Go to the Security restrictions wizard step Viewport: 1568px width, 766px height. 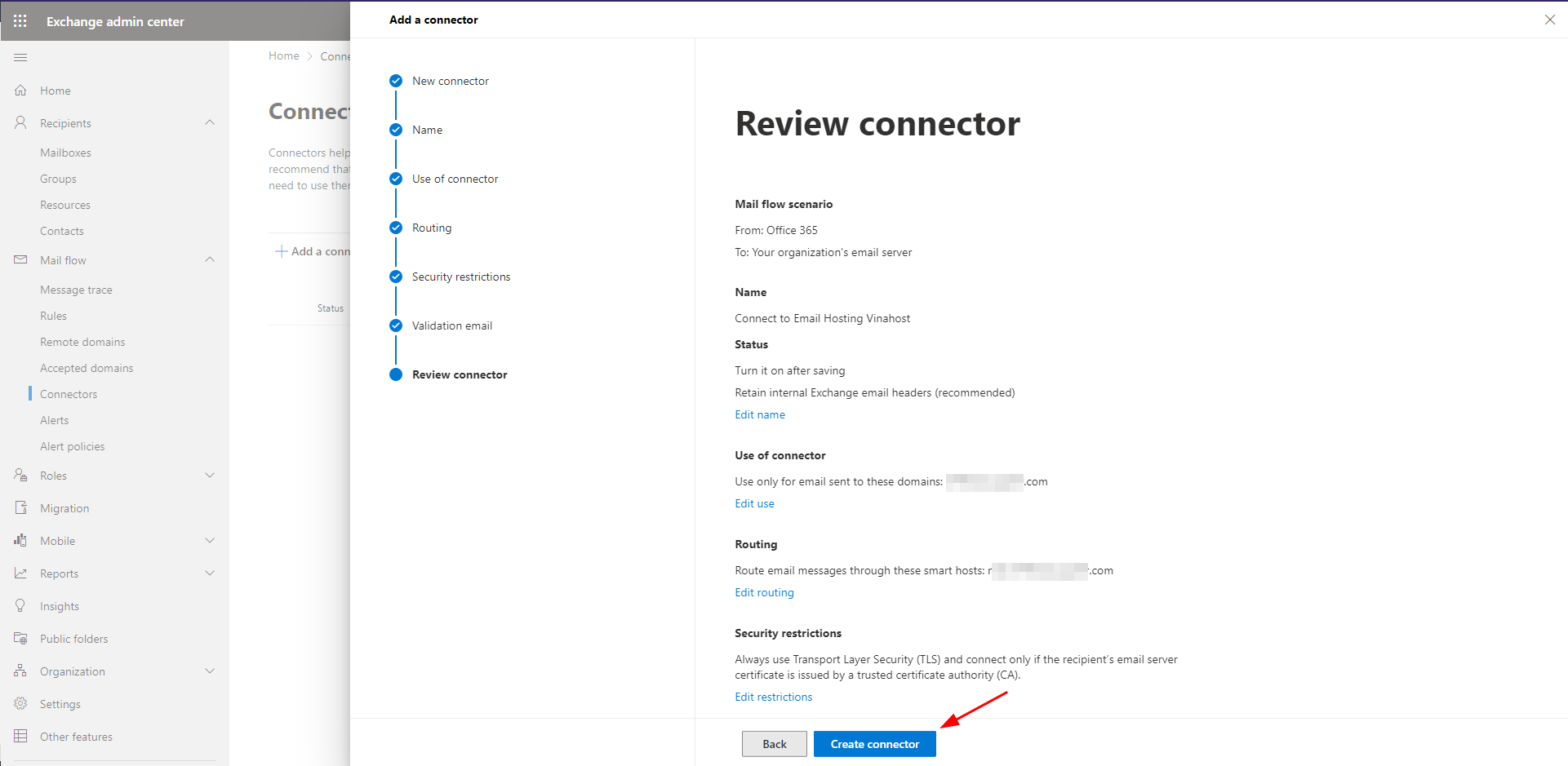(x=460, y=277)
